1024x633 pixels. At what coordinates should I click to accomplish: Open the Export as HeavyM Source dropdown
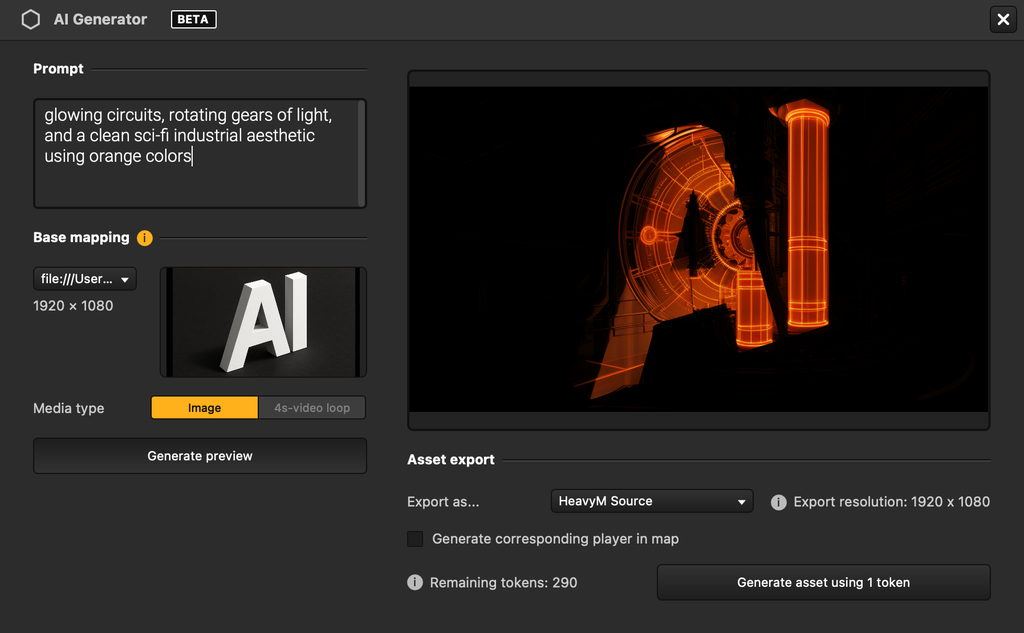click(652, 501)
